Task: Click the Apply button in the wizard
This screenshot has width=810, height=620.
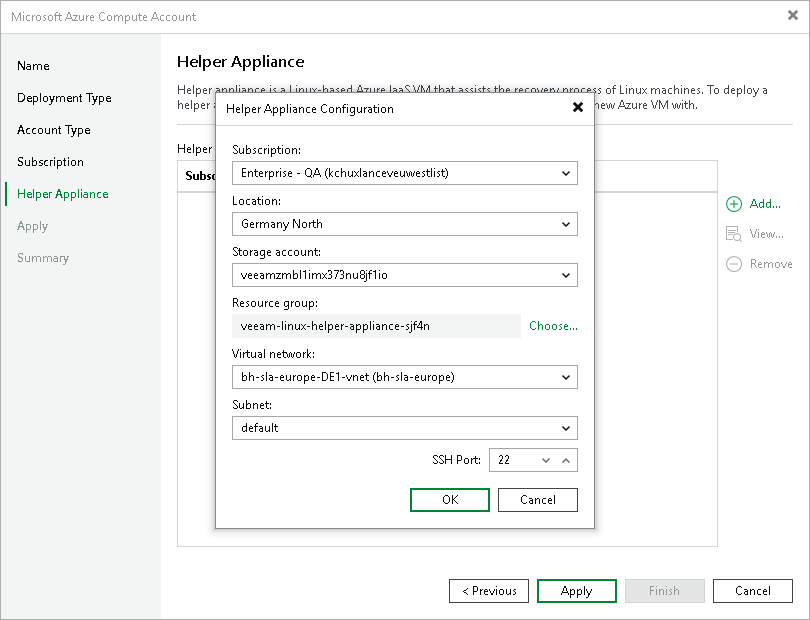Action: click(577, 591)
